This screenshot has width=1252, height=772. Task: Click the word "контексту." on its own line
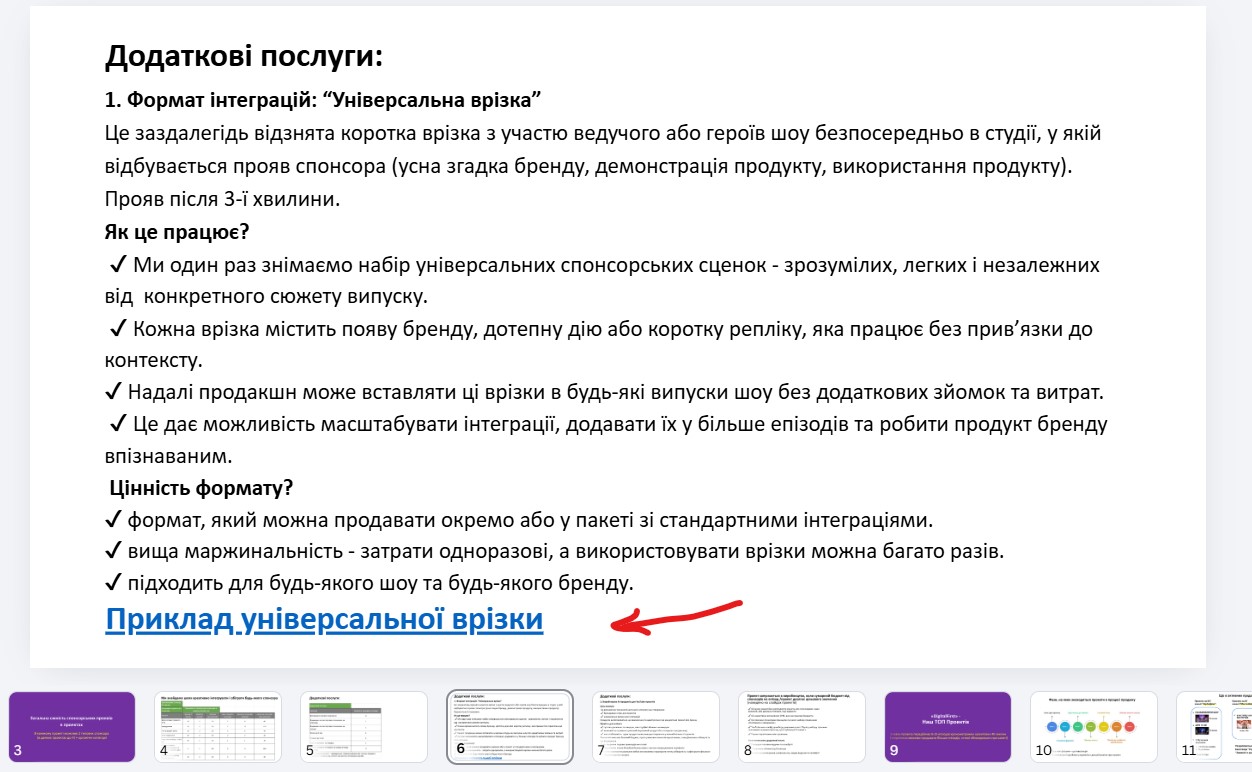(x=155, y=360)
